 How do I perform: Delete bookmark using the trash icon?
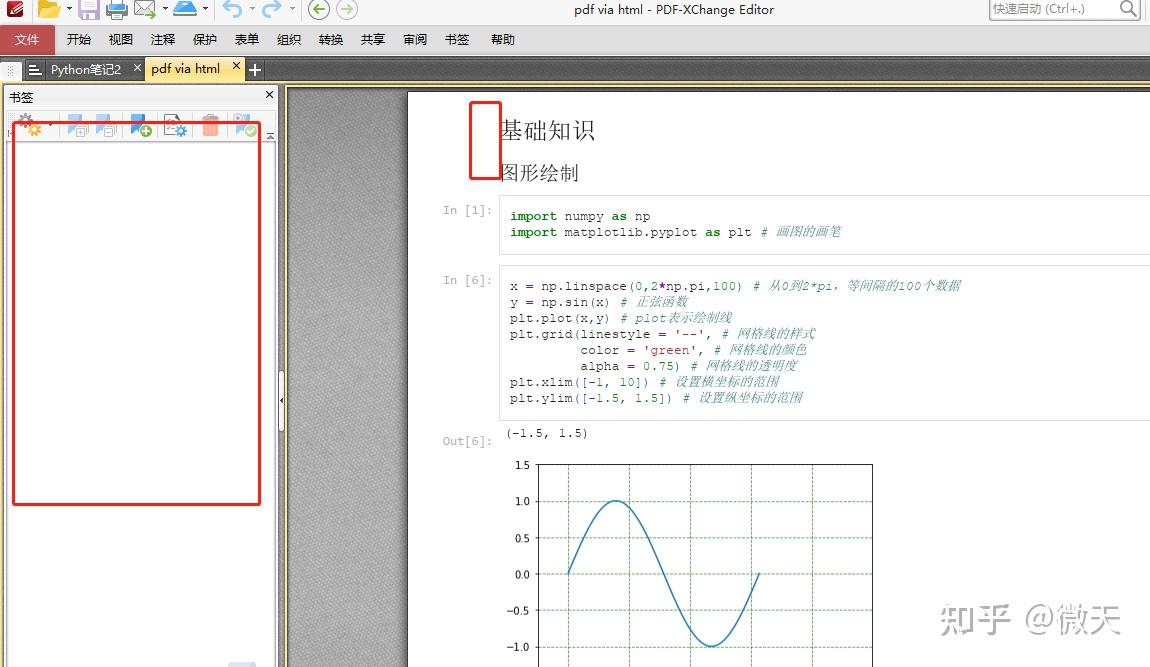pos(210,127)
